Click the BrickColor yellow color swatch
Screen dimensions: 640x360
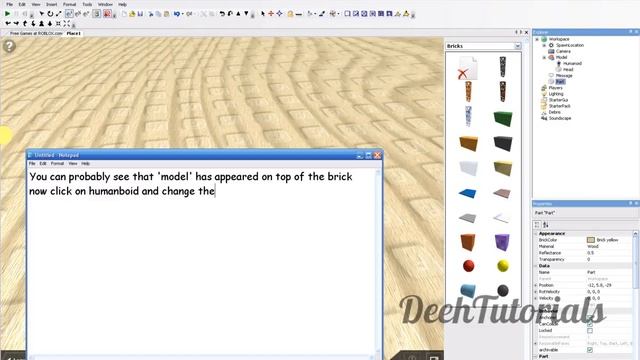coord(591,240)
